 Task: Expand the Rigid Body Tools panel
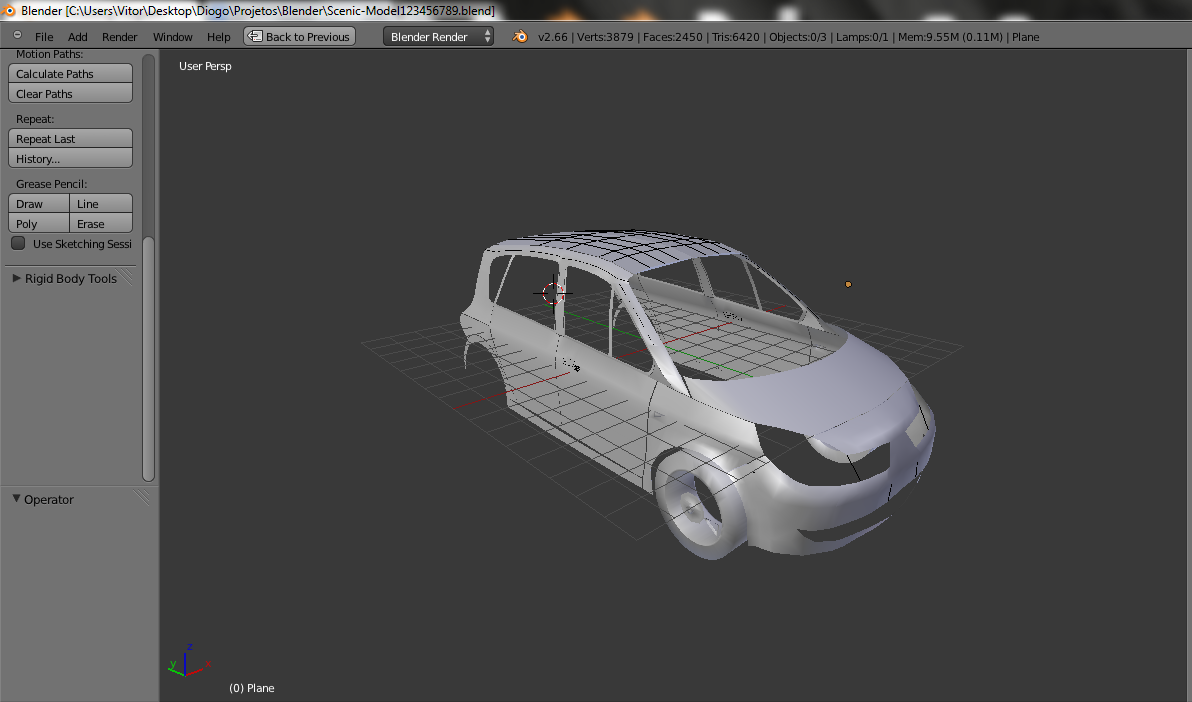tap(17, 279)
